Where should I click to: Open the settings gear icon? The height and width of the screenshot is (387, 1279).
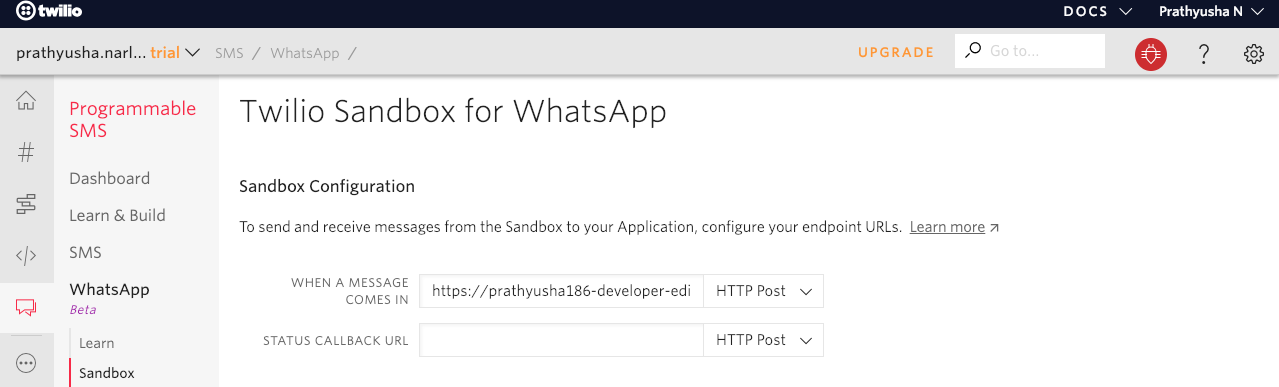click(1254, 54)
